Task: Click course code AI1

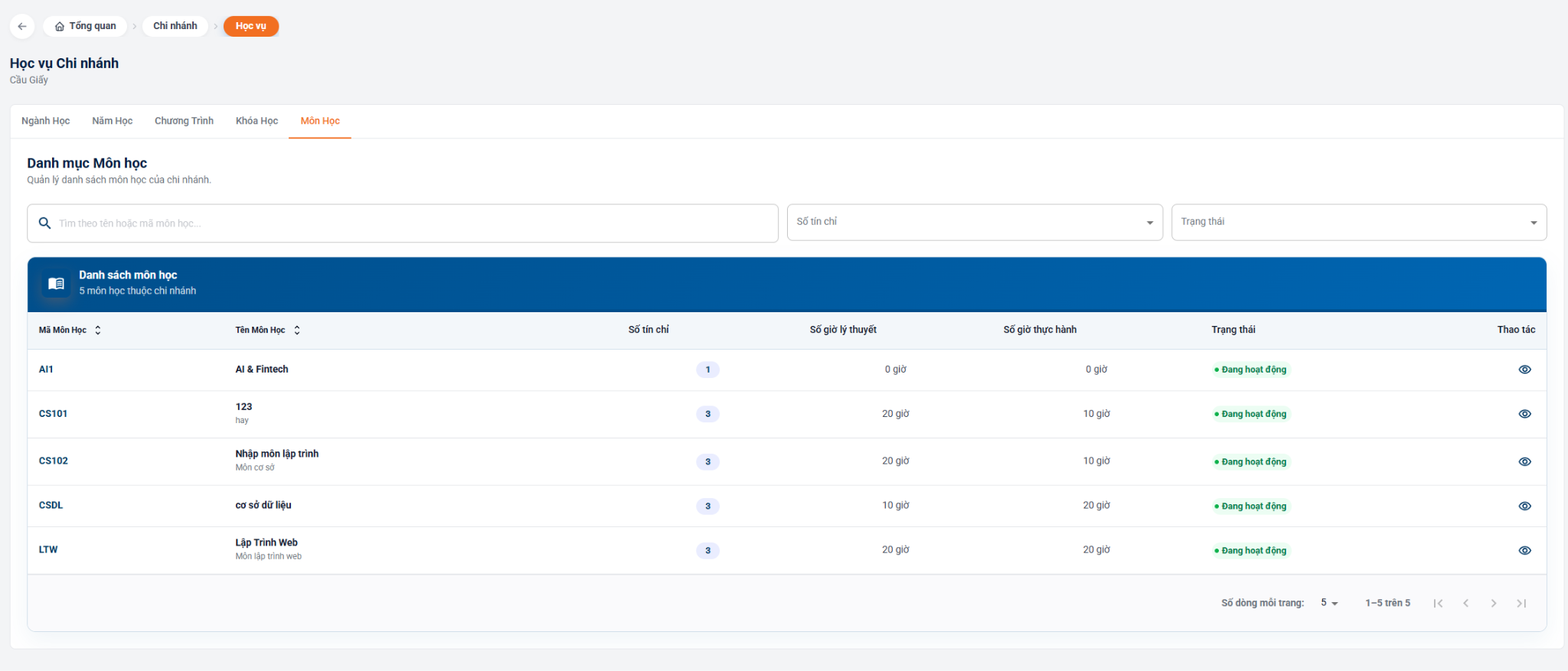Action: (46, 370)
